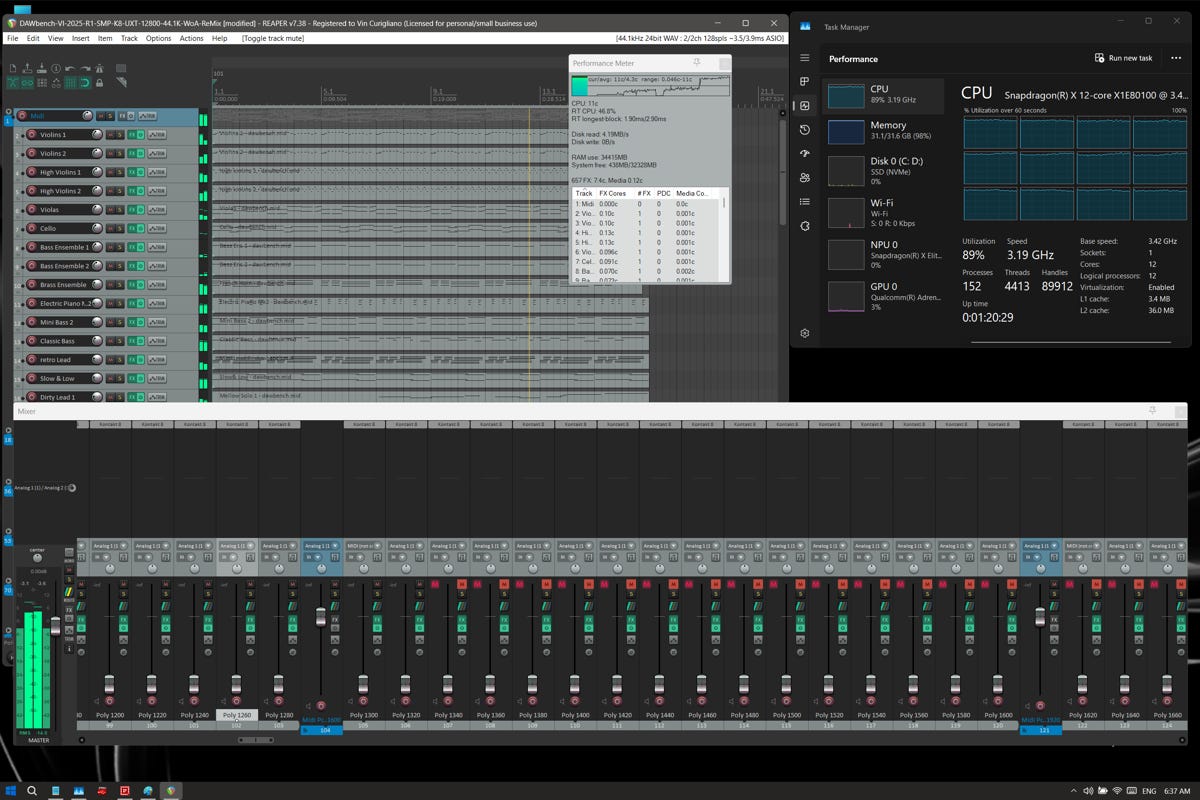Open the Task Manager settings gear
The image size is (1200, 800).
tap(805, 333)
